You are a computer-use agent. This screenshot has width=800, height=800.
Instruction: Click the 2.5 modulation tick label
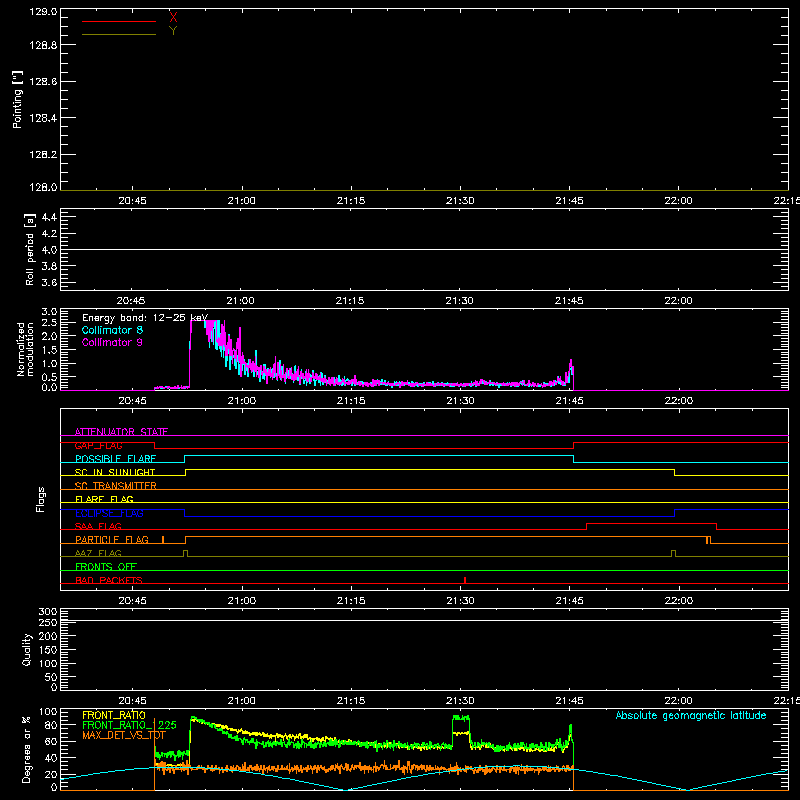[x=49, y=323]
